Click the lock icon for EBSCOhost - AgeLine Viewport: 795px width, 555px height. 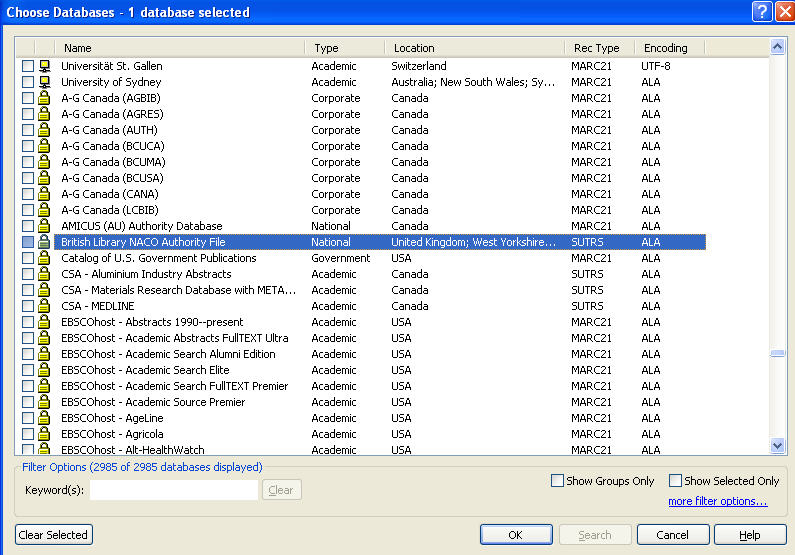click(45, 418)
